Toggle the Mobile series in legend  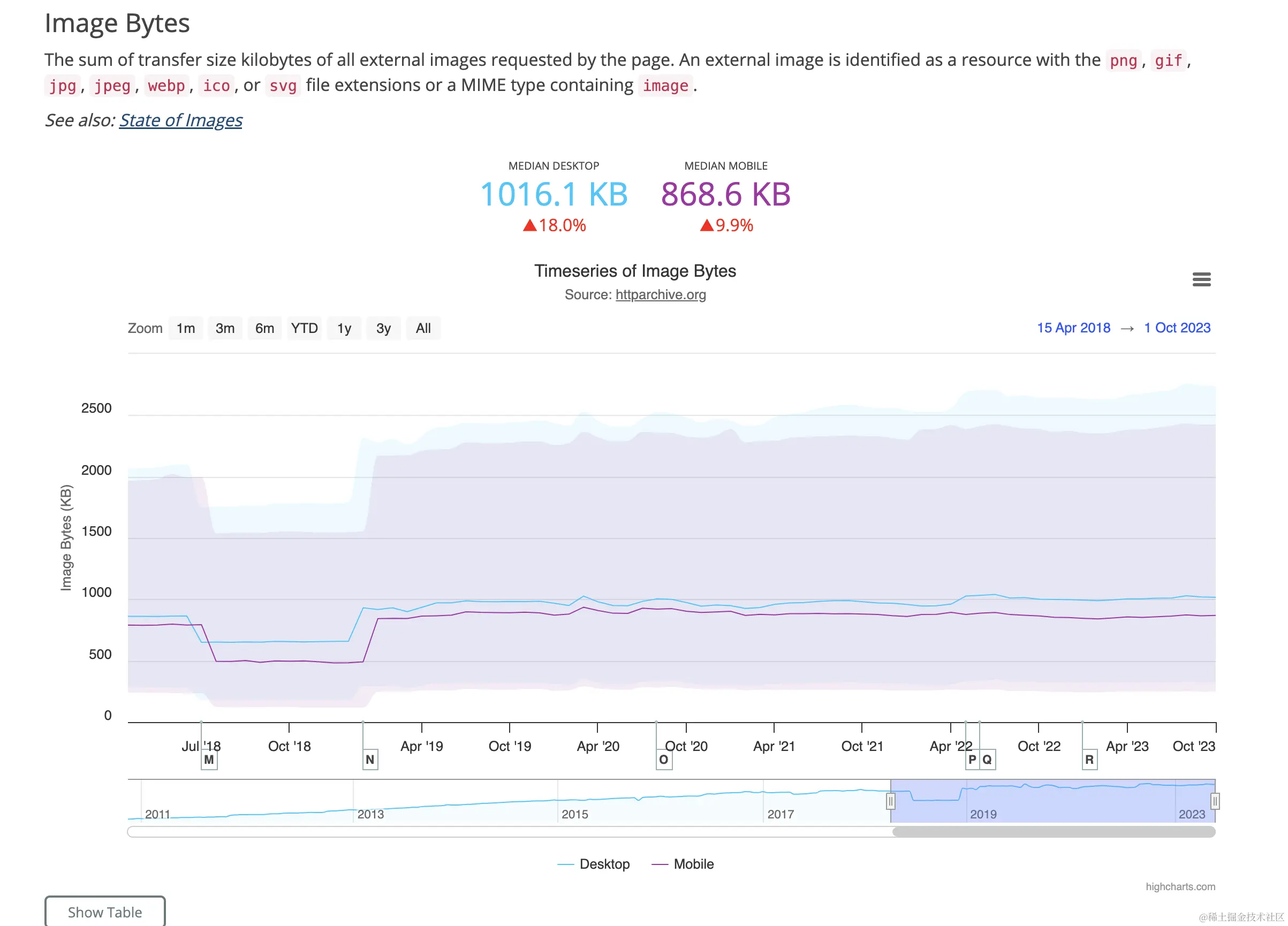[693, 864]
